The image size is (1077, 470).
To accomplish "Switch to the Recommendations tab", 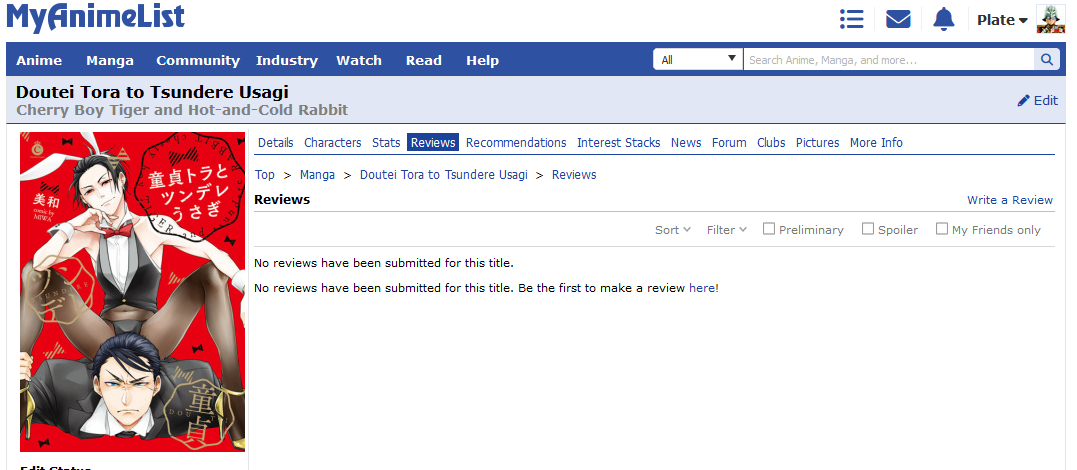I will click(516, 142).
